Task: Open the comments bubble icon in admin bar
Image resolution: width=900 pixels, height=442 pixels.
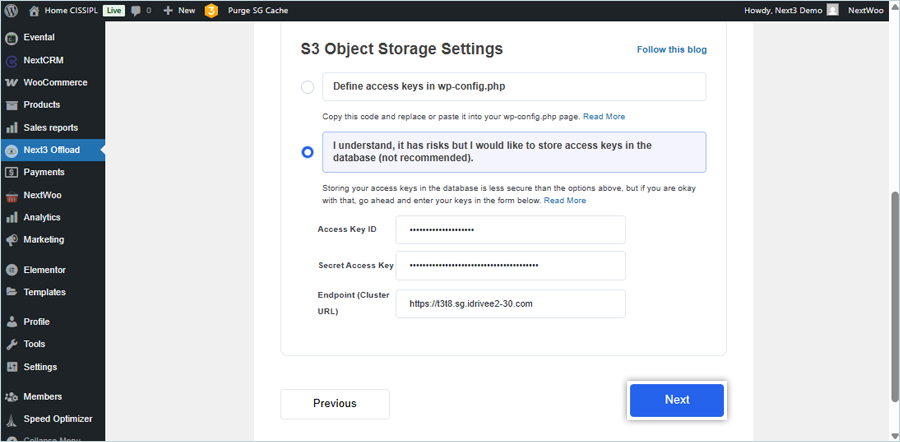Action: click(136, 10)
